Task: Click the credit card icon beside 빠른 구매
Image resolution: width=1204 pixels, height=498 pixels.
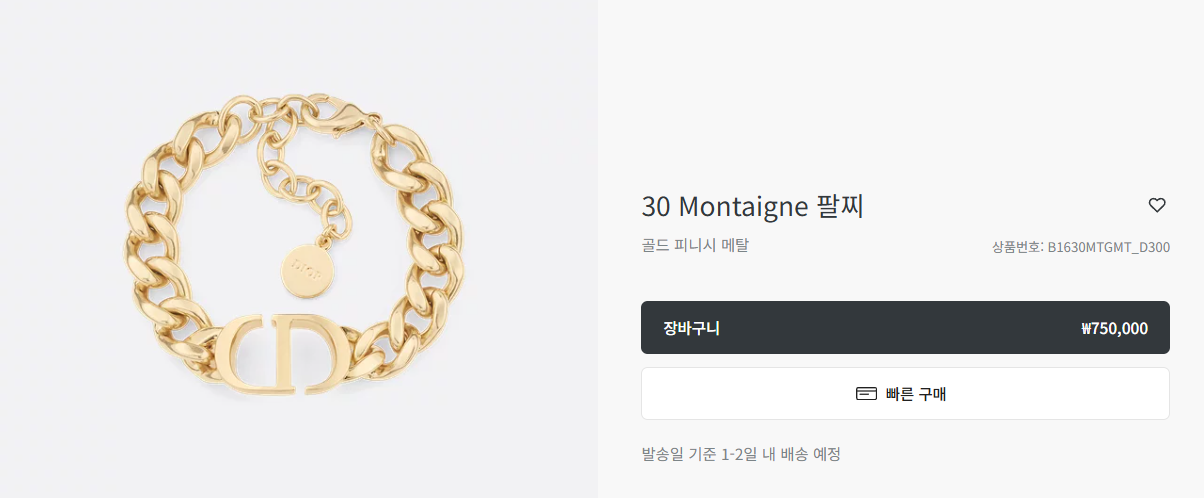Action: [866, 394]
